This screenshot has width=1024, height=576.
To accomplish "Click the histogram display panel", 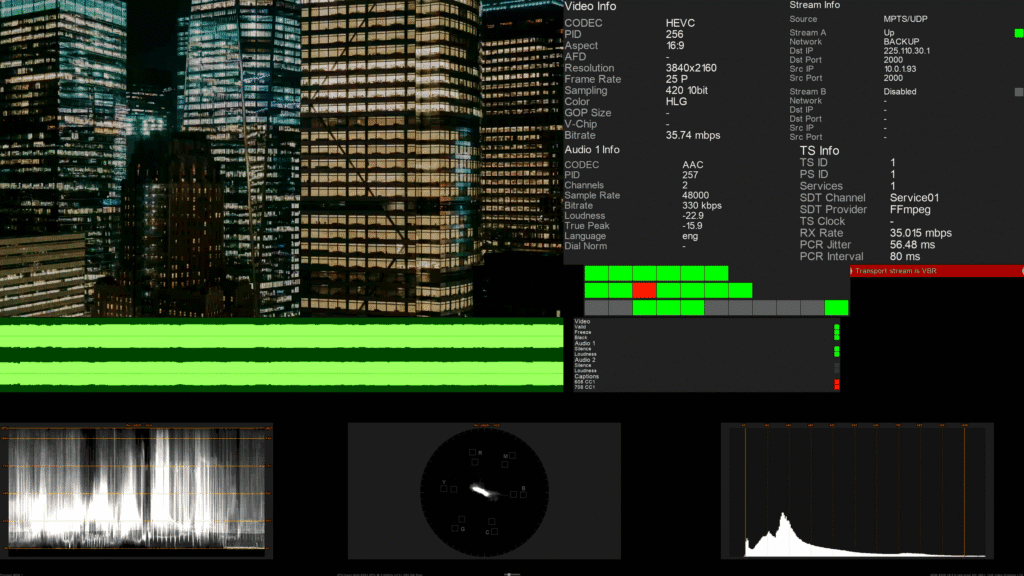I will pos(855,490).
